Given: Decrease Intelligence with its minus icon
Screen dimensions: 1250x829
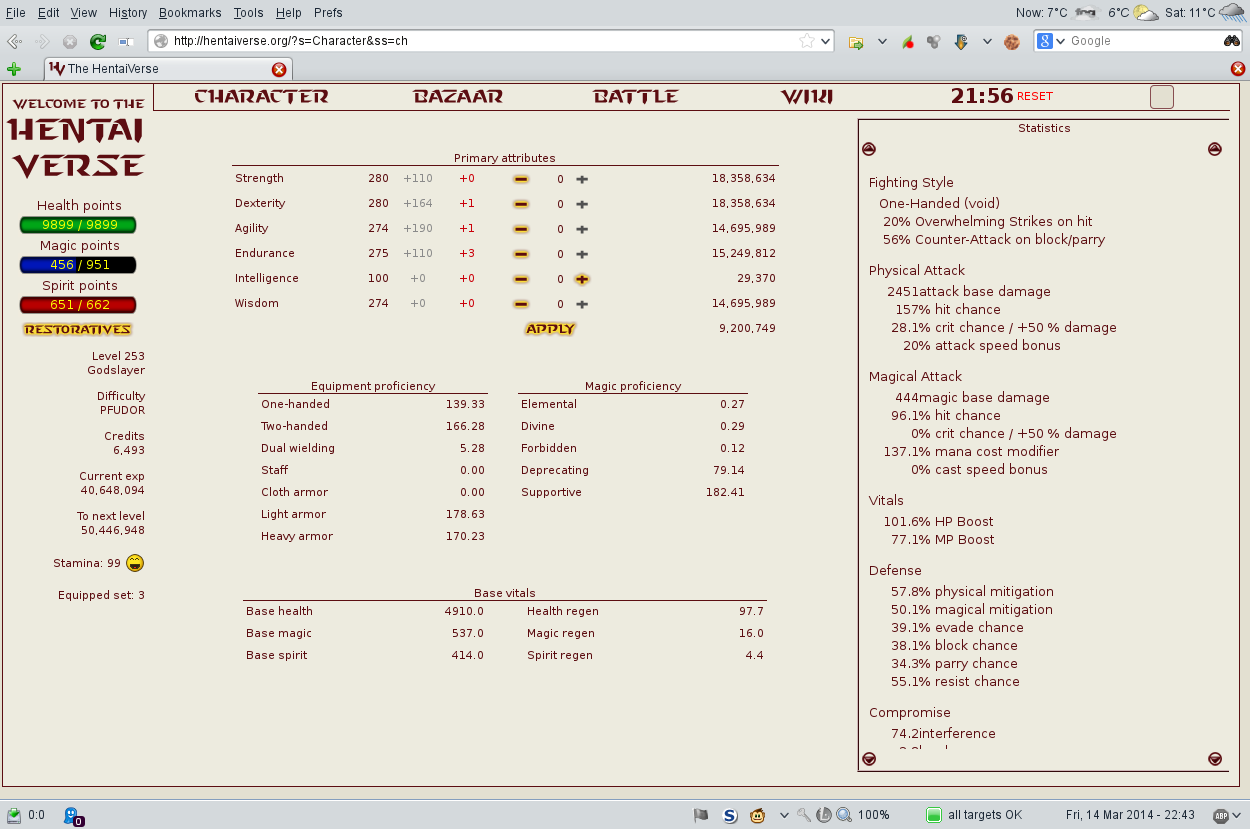Looking at the screenshot, I should [521, 279].
